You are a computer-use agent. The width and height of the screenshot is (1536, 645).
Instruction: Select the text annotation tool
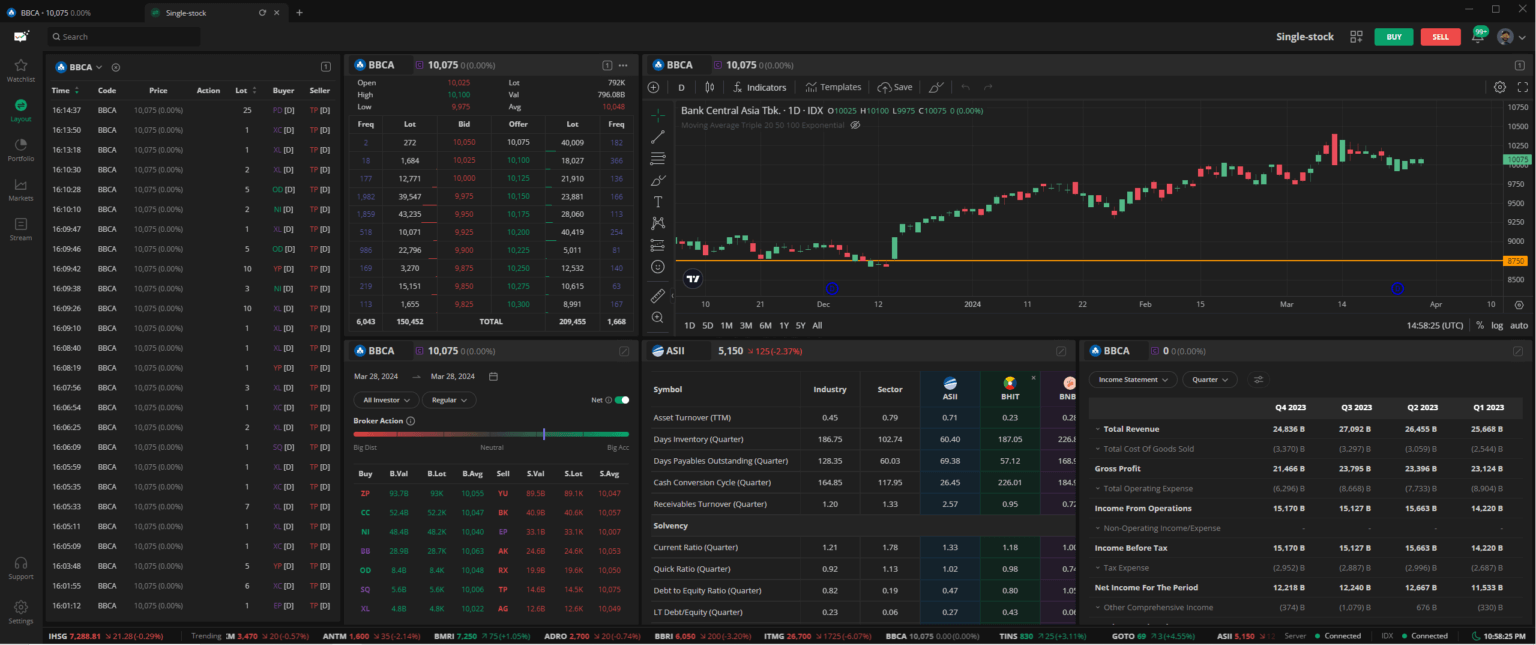(x=657, y=202)
